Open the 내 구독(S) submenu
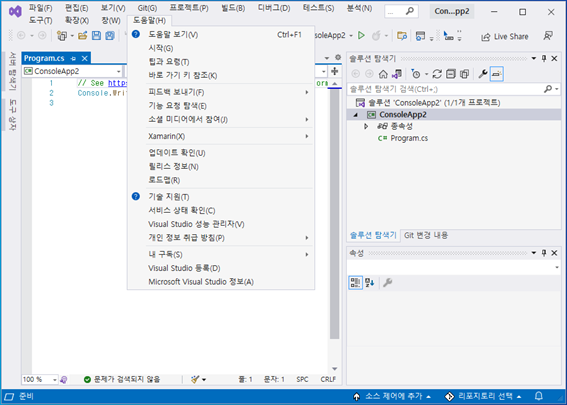Viewport: 567px width, 405px height. pos(221,255)
